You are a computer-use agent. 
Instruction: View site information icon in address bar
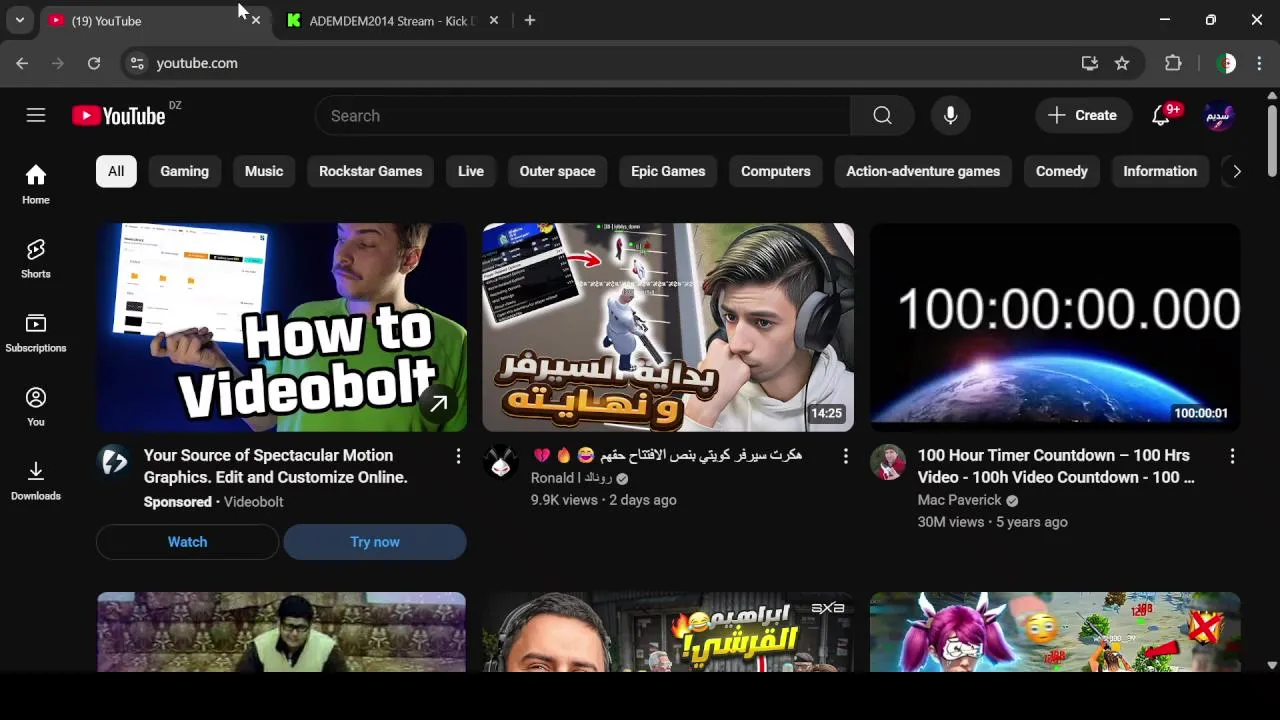(x=137, y=63)
